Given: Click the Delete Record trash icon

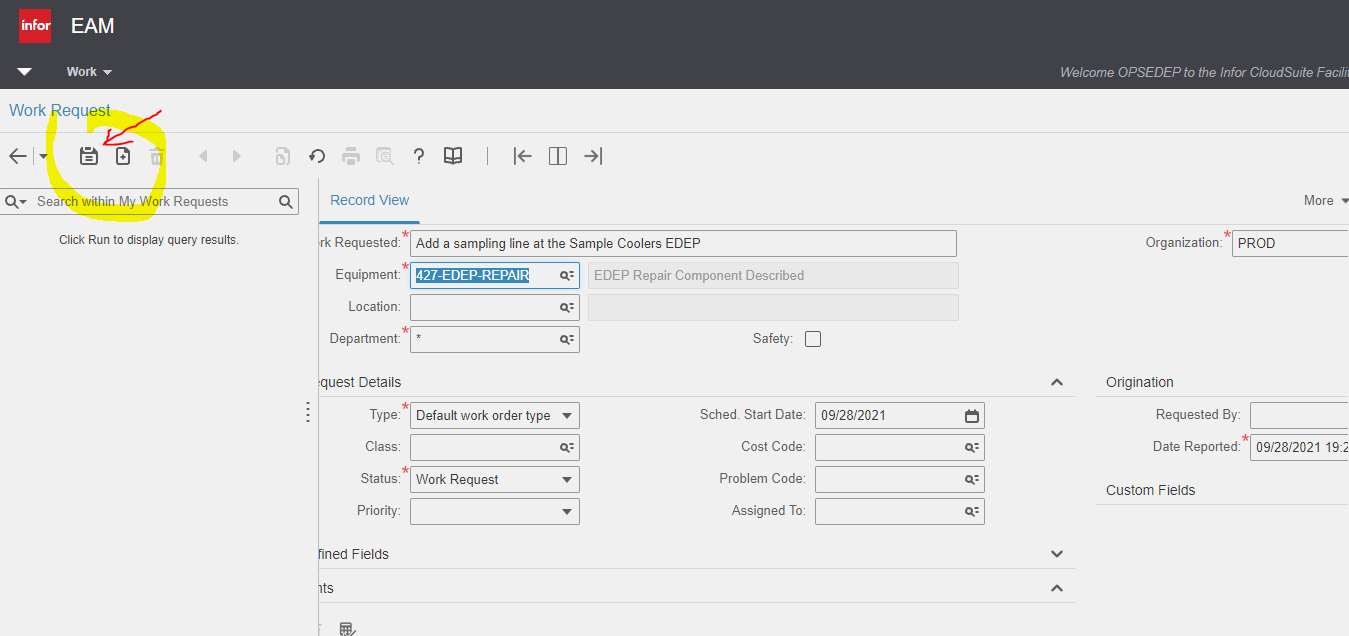Looking at the screenshot, I should (x=157, y=156).
